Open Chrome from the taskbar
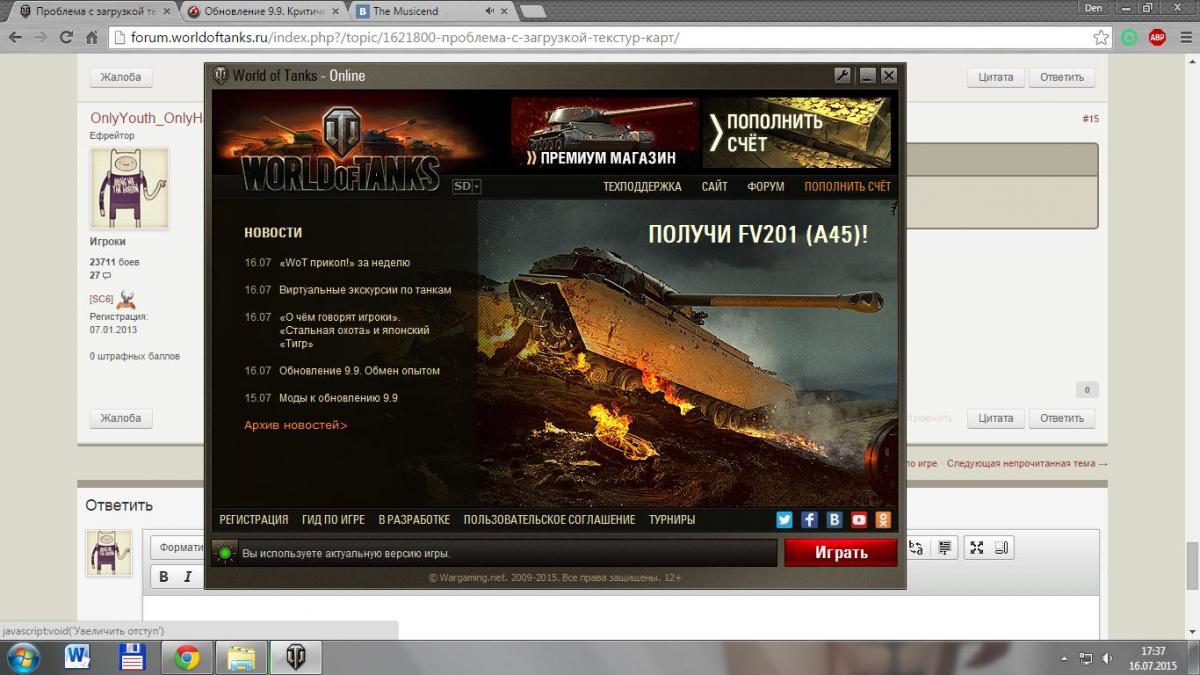1200x675 pixels. [187, 657]
